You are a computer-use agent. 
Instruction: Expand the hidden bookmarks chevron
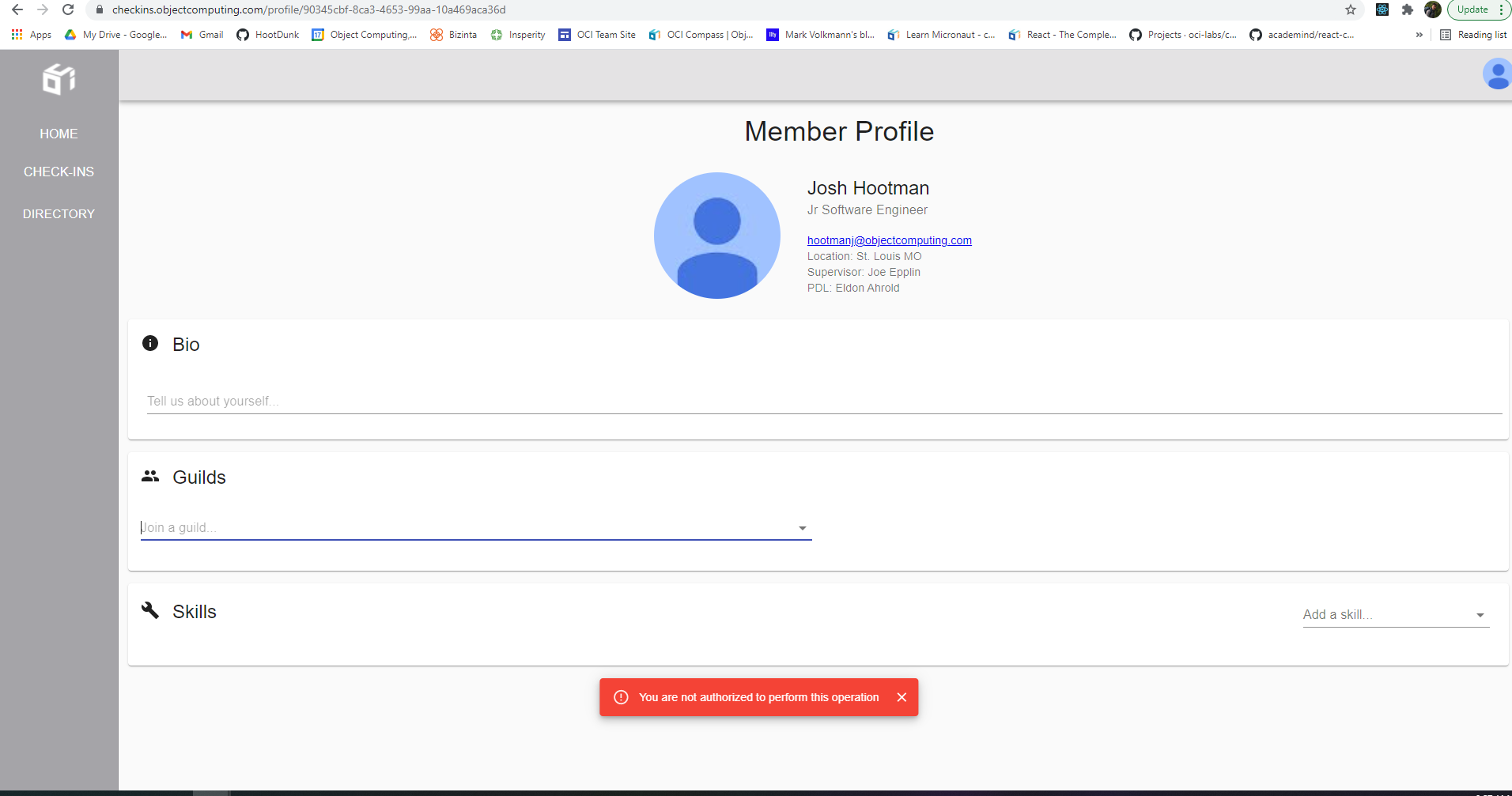[x=1419, y=35]
